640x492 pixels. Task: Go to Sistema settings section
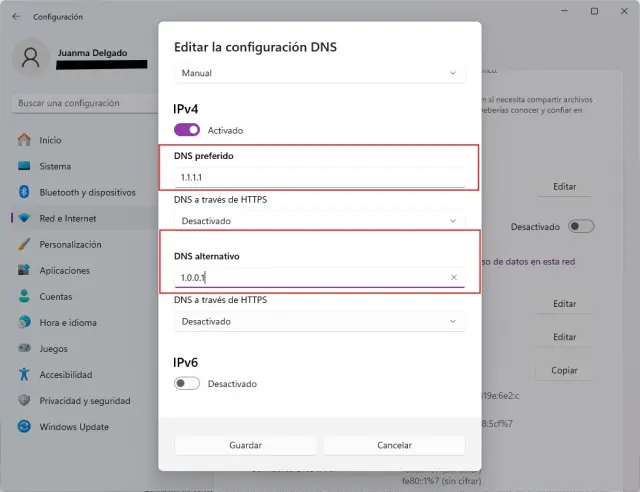coord(55,166)
